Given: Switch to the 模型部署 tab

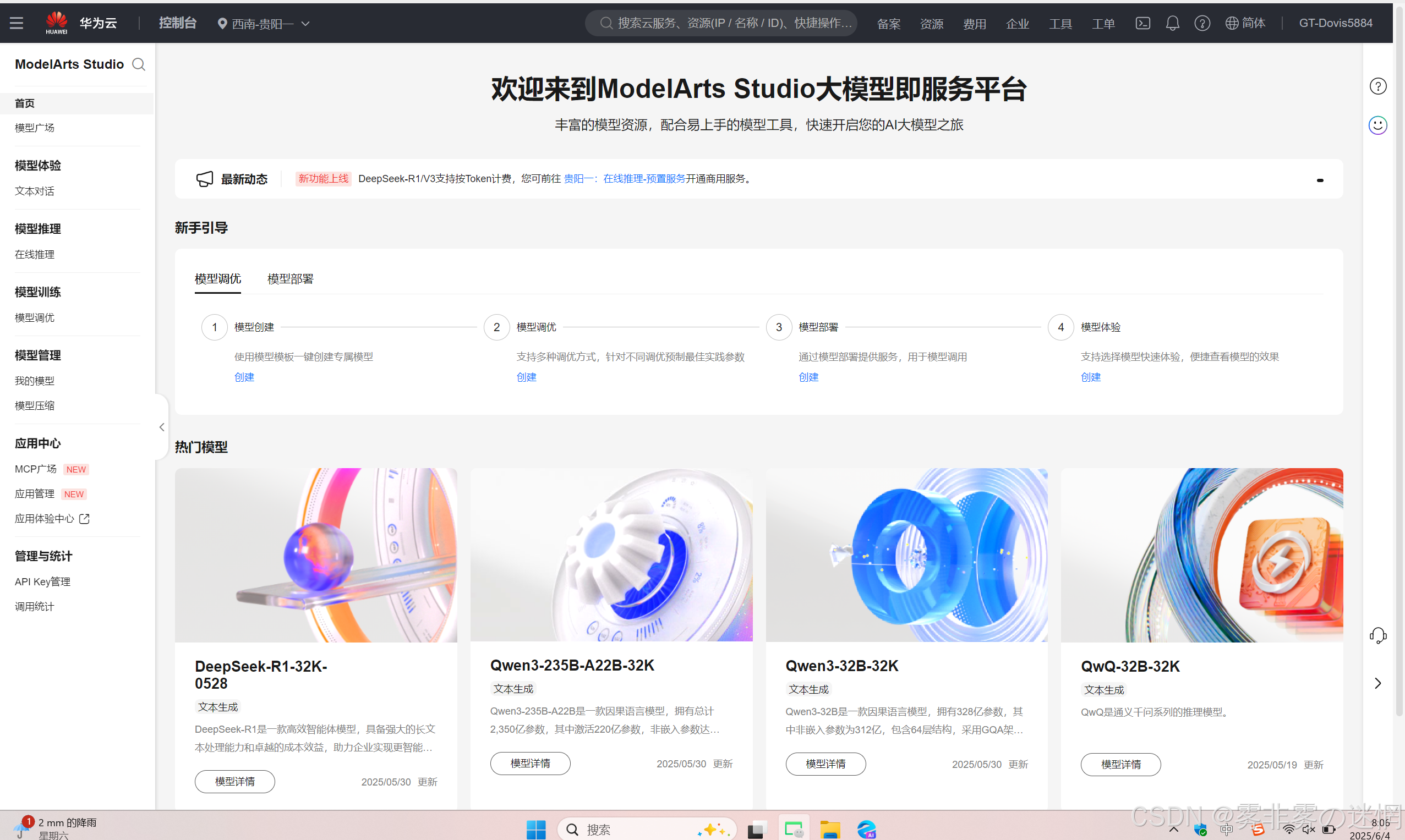Looking at the screenshot, I should point(290,279).
